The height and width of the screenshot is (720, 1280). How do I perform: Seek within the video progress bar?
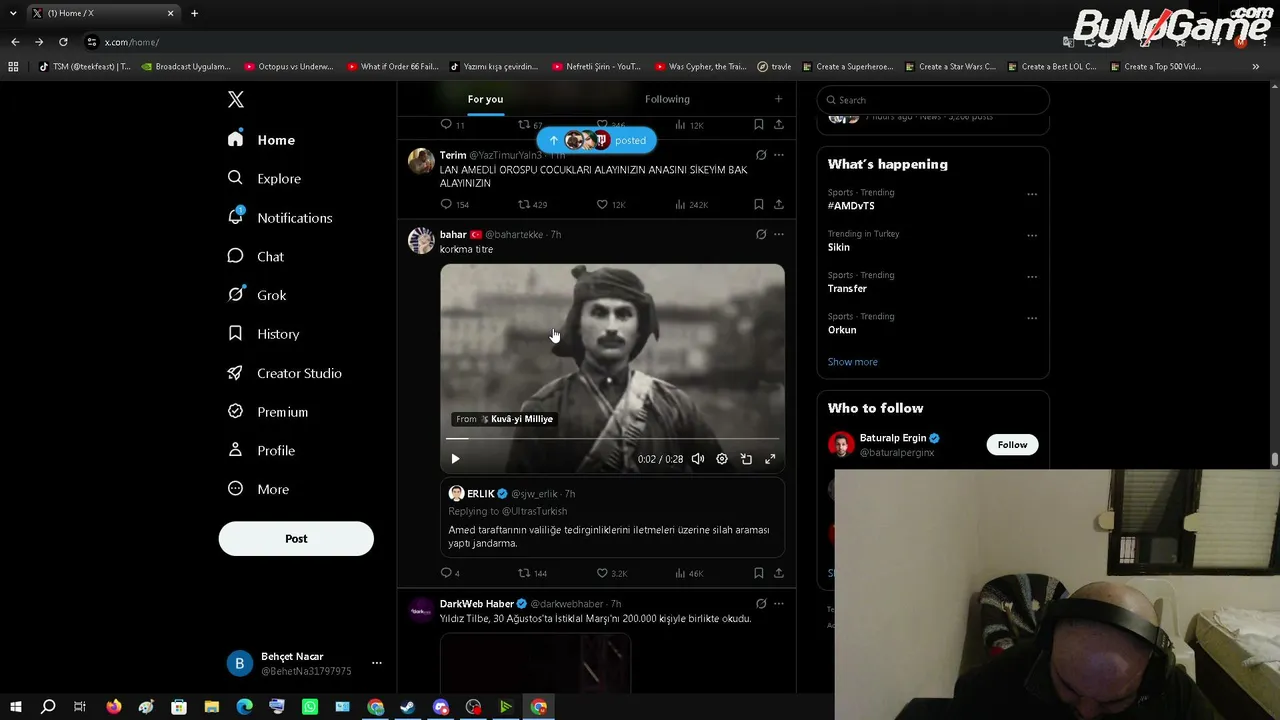612,439
